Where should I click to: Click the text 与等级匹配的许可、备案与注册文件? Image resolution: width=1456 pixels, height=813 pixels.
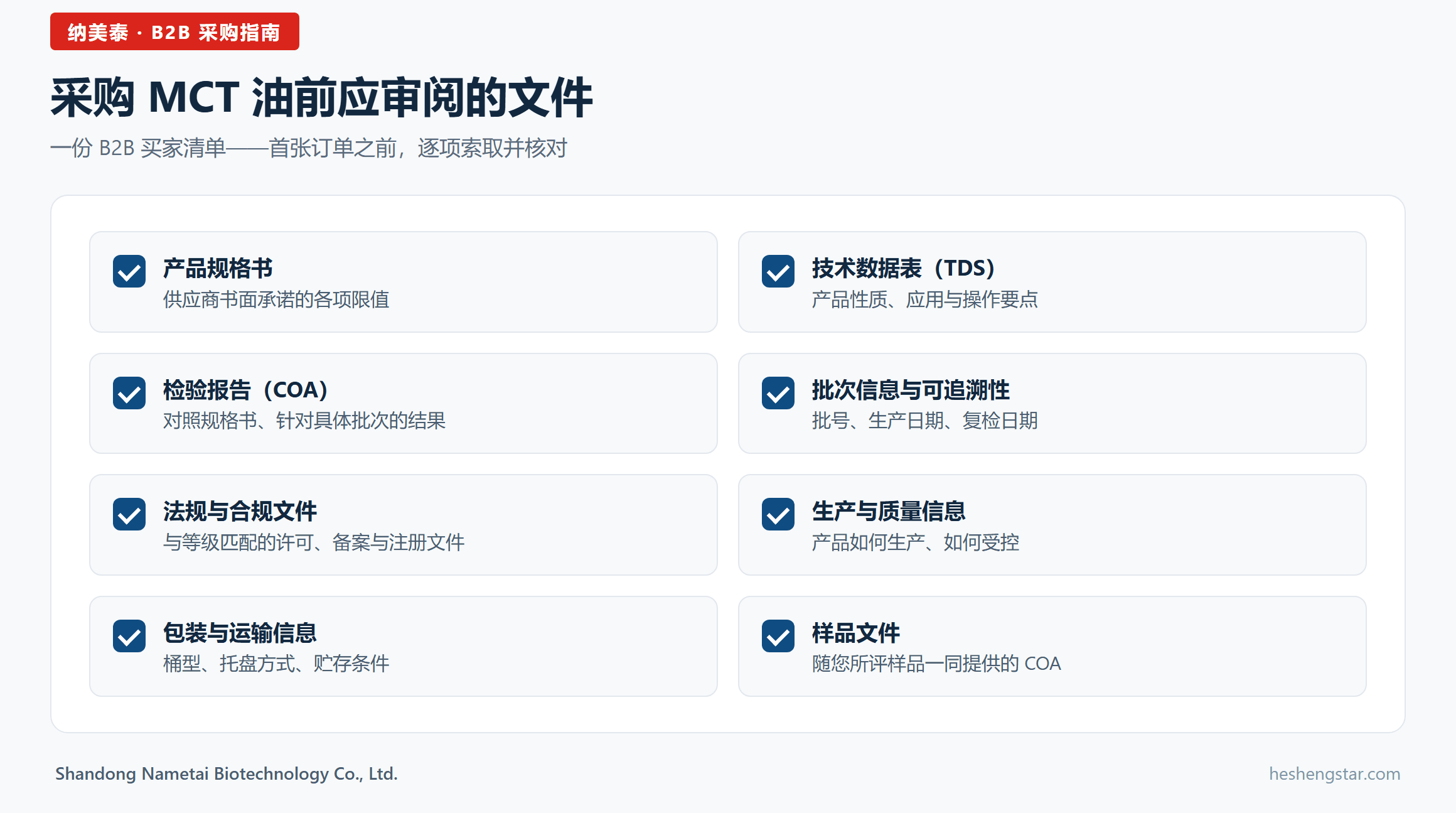coord(314,542)
